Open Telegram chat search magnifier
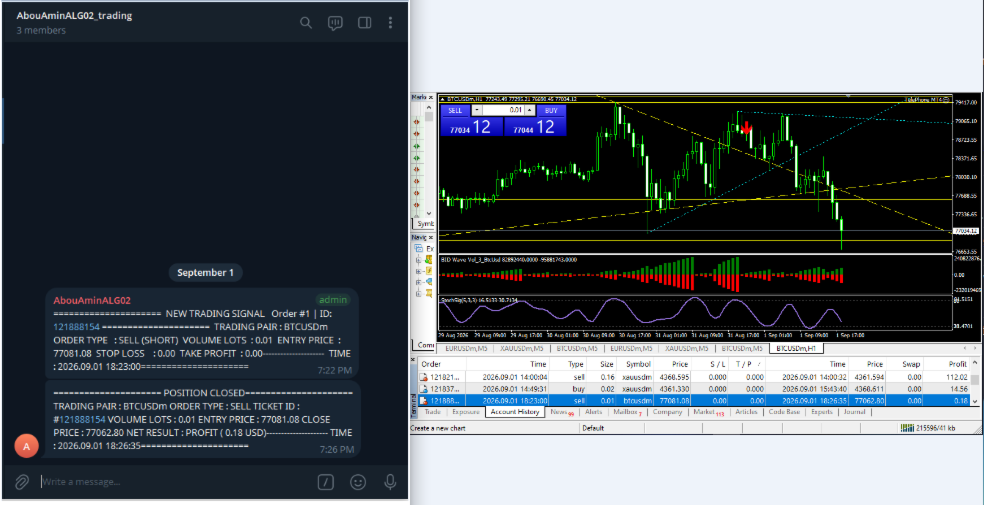This screenshot has width=984, height=505. point(306,23)
